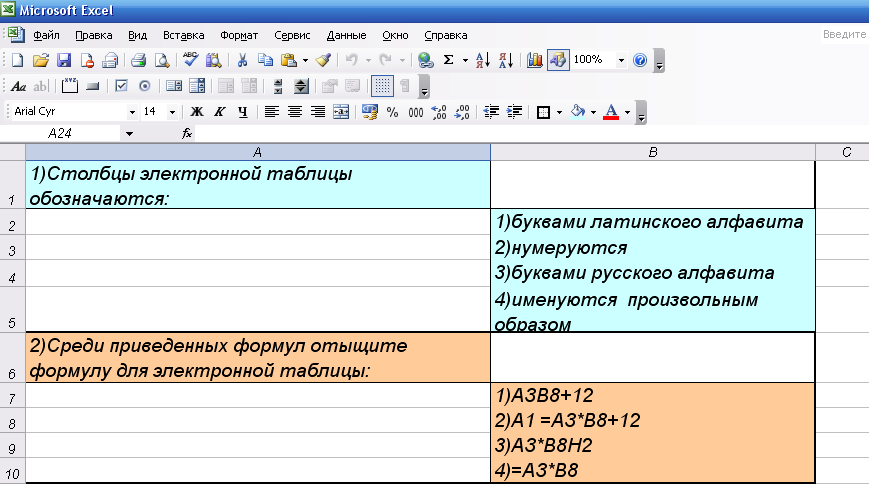Screen dimensions: 869x485
Task: Open the research binoculars-book icon
Action: 213,60
